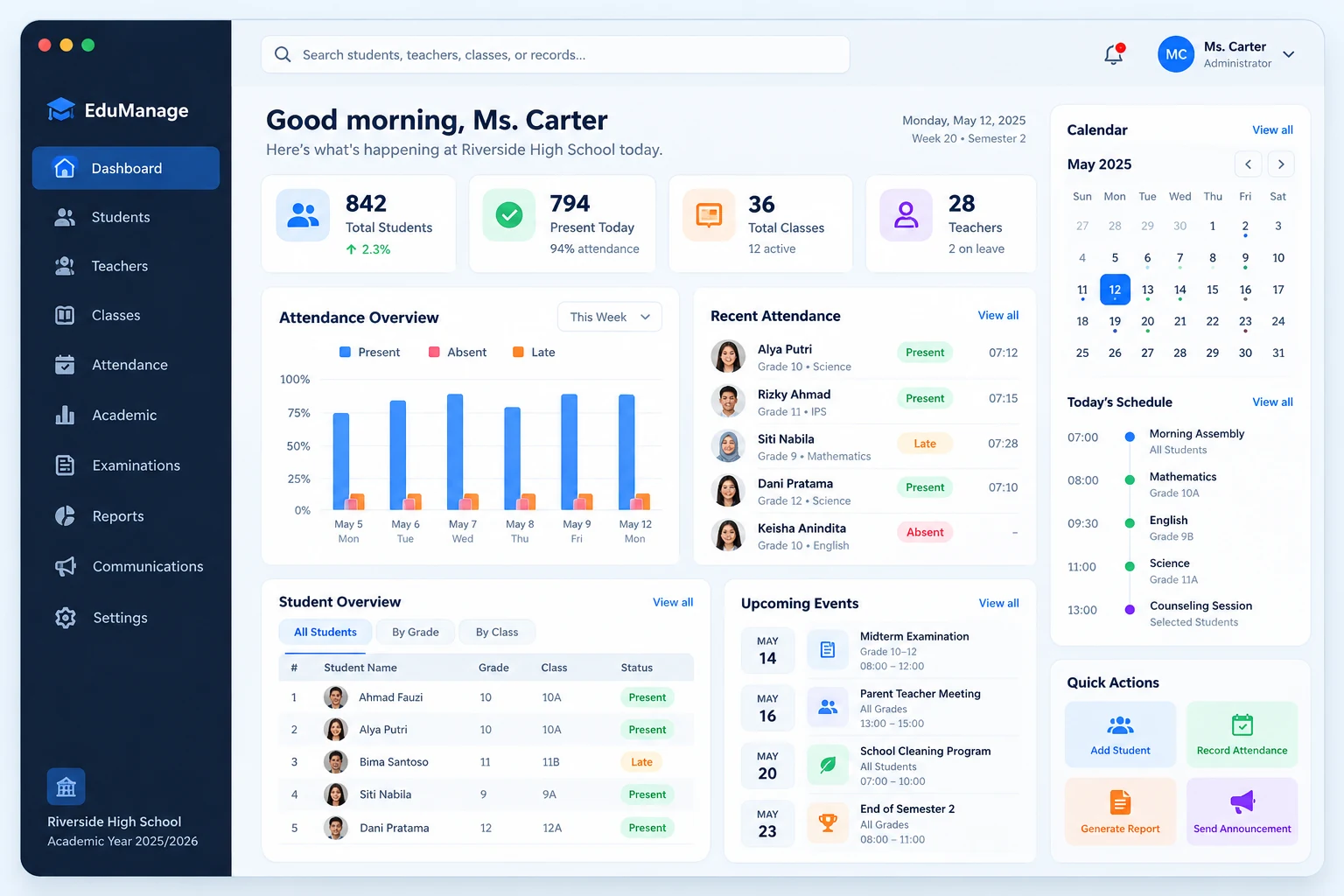
Task: Click the Add Student quick action
Action: tap(1120, 734)
